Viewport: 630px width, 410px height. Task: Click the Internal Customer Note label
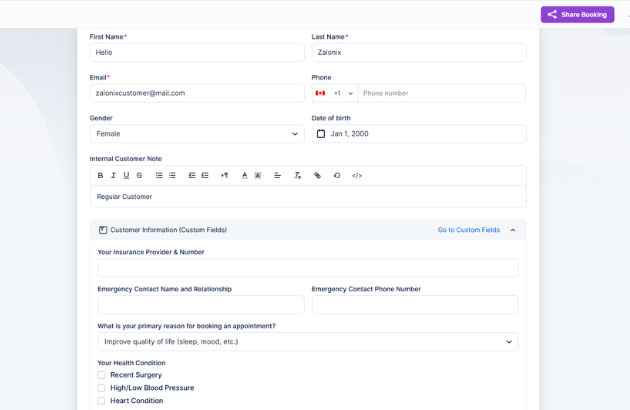(x=126, y=158)
